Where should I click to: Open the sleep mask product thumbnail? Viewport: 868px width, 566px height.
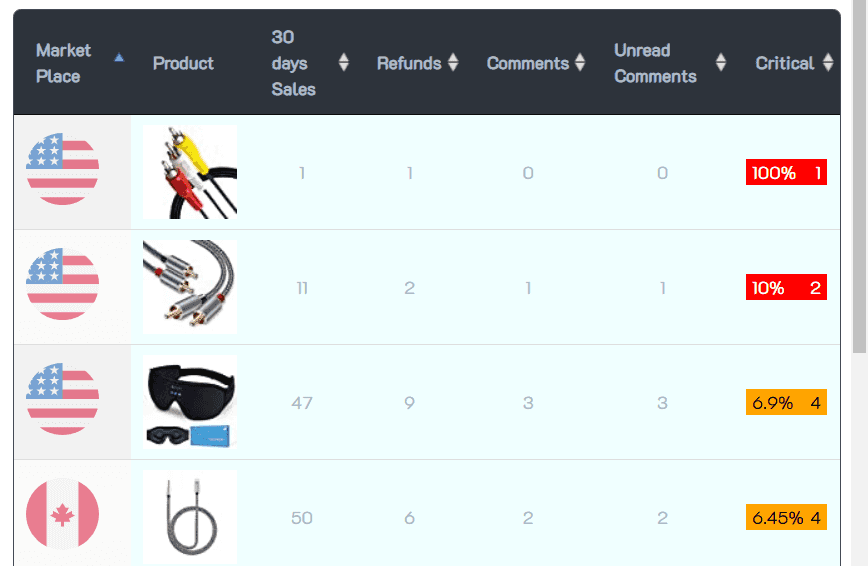tap(190, 402)
